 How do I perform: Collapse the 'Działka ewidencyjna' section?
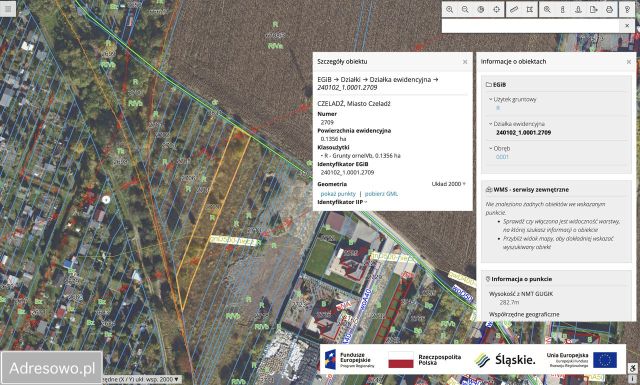pos(517,124)
